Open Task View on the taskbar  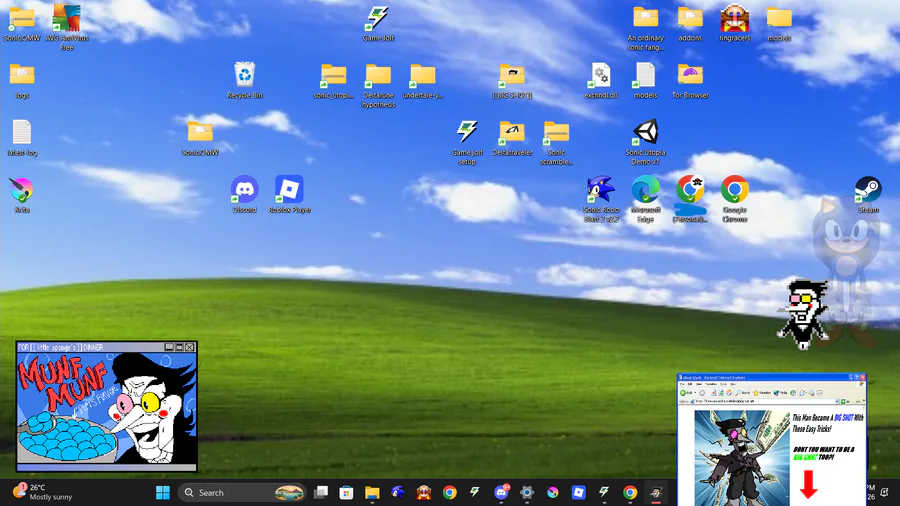(321, 492)
